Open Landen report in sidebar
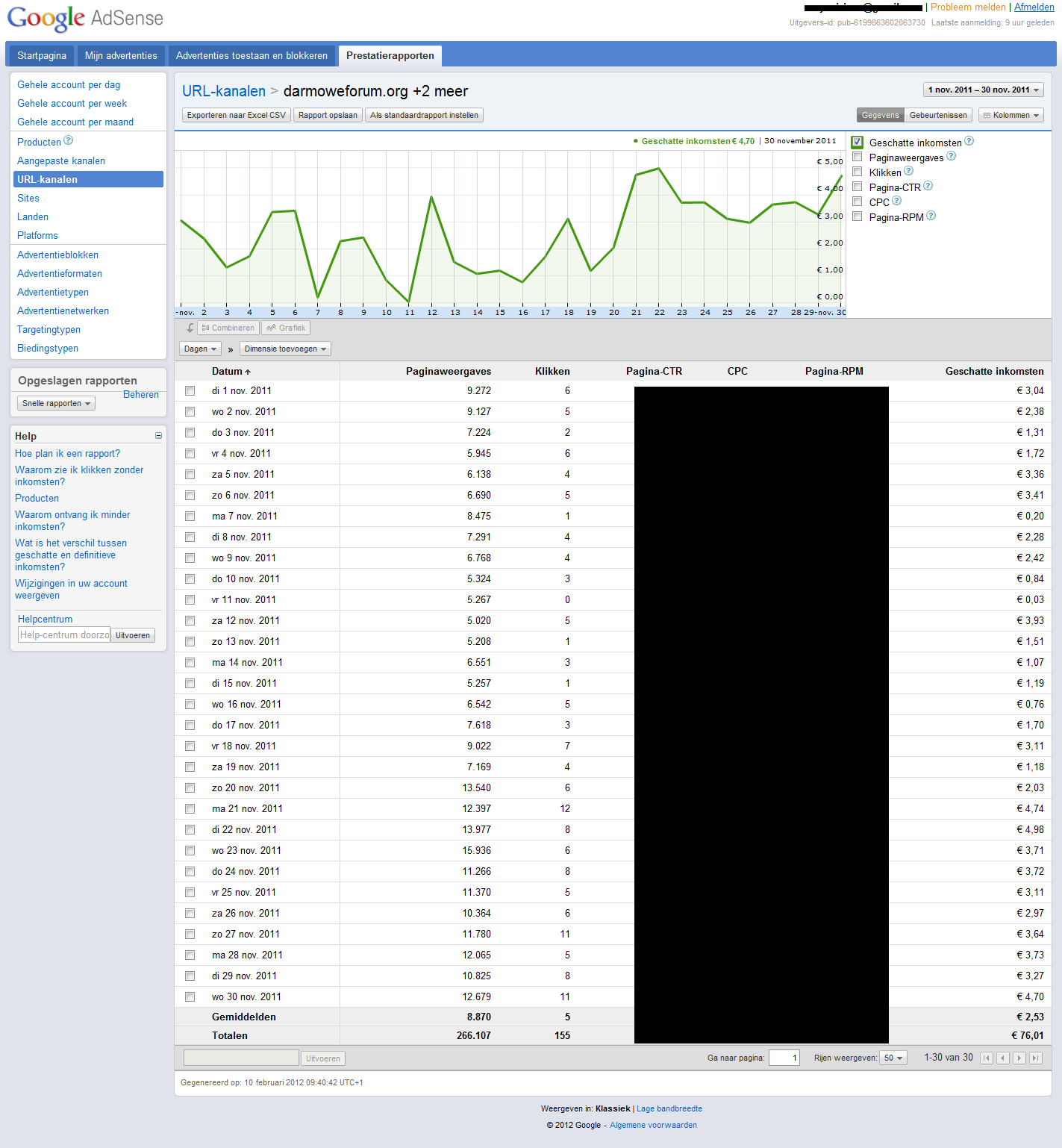This screenshot has height=1148, width=1062. click(x=33, y=216)
